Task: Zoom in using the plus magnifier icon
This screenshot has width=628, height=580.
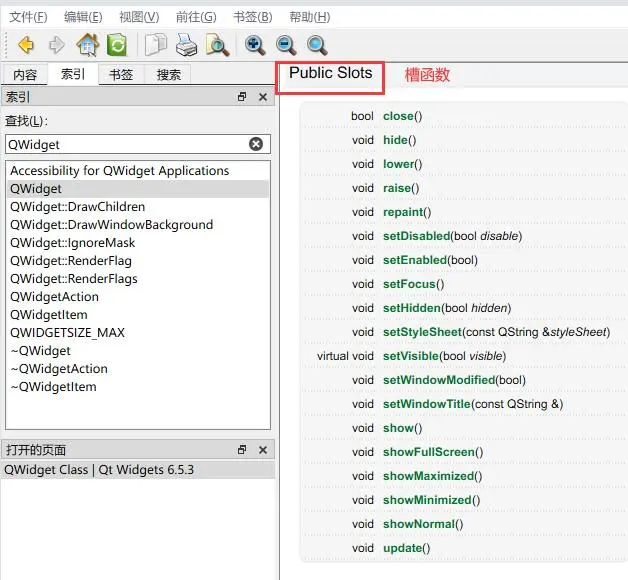Action: [x=255, y=45]
